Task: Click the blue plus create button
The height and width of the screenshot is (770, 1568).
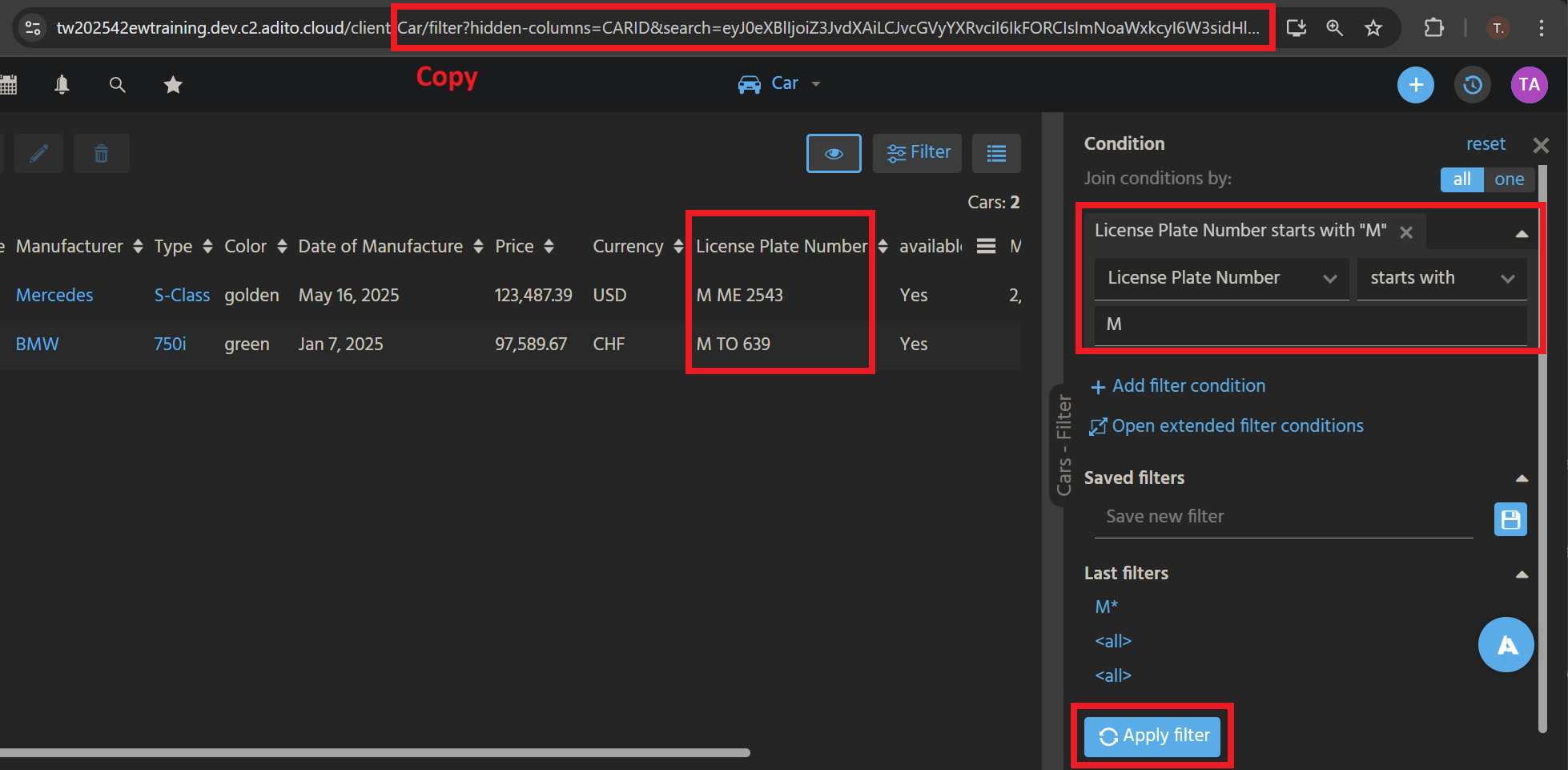Action: tap(1415, 85)
